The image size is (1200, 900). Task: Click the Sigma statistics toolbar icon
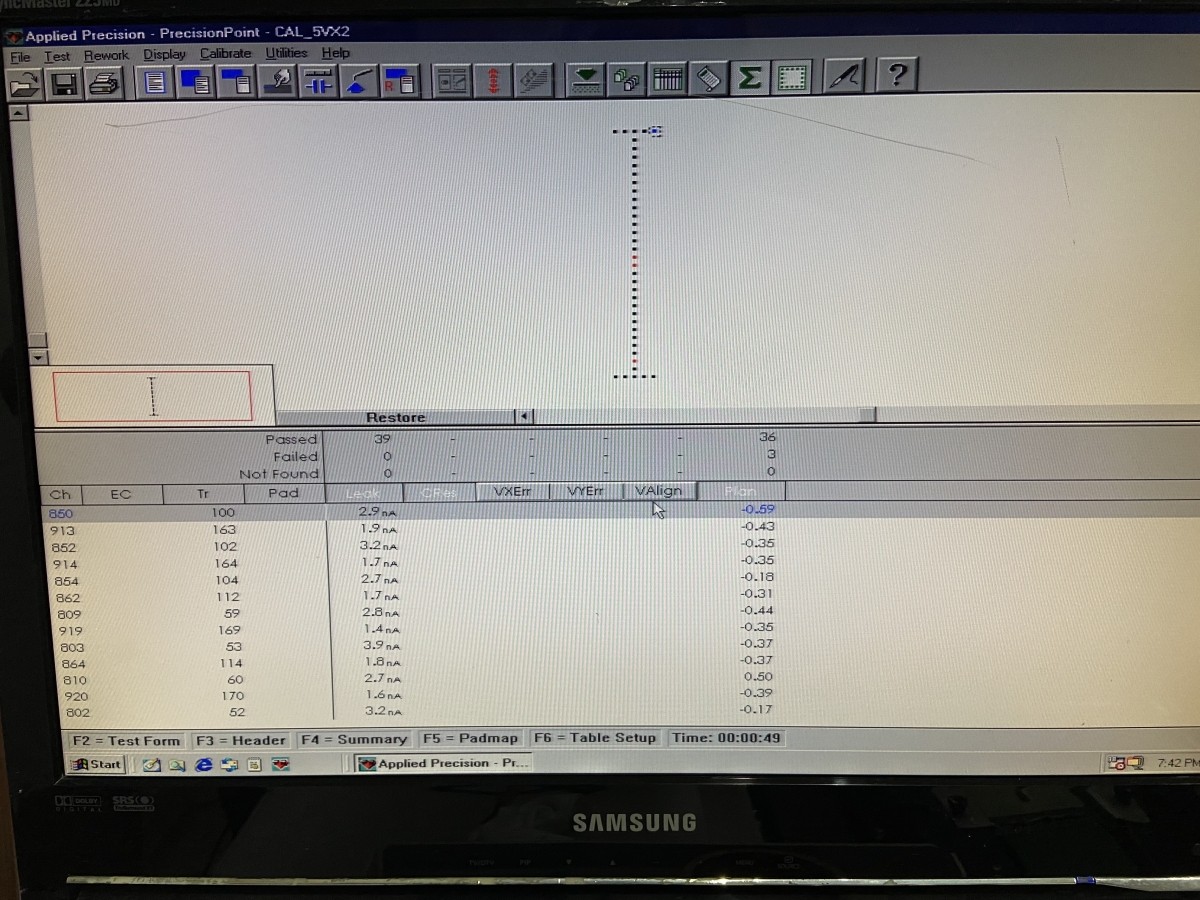(x=750, y=78)
